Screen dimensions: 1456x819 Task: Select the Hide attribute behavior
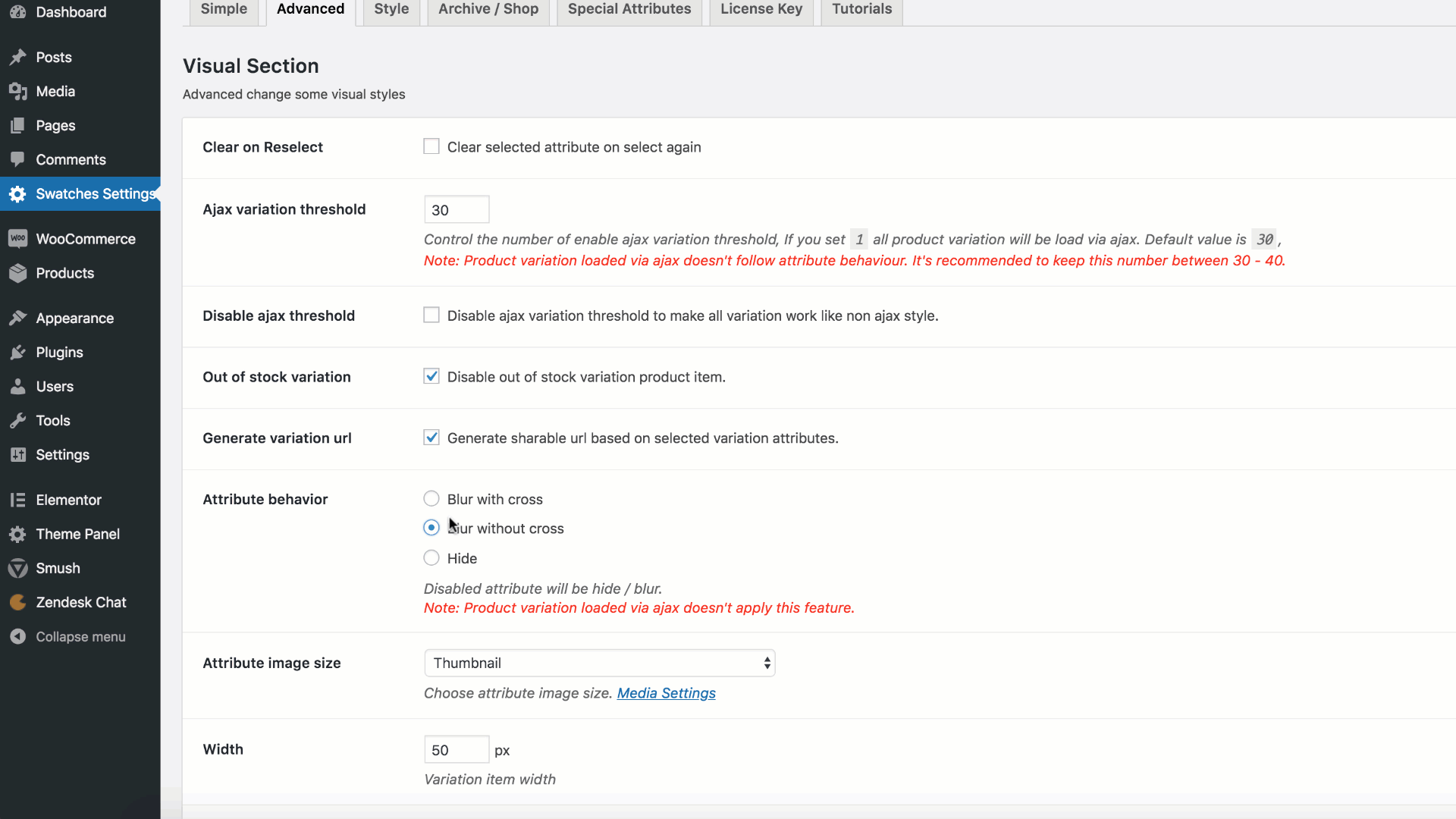(431, 557)
